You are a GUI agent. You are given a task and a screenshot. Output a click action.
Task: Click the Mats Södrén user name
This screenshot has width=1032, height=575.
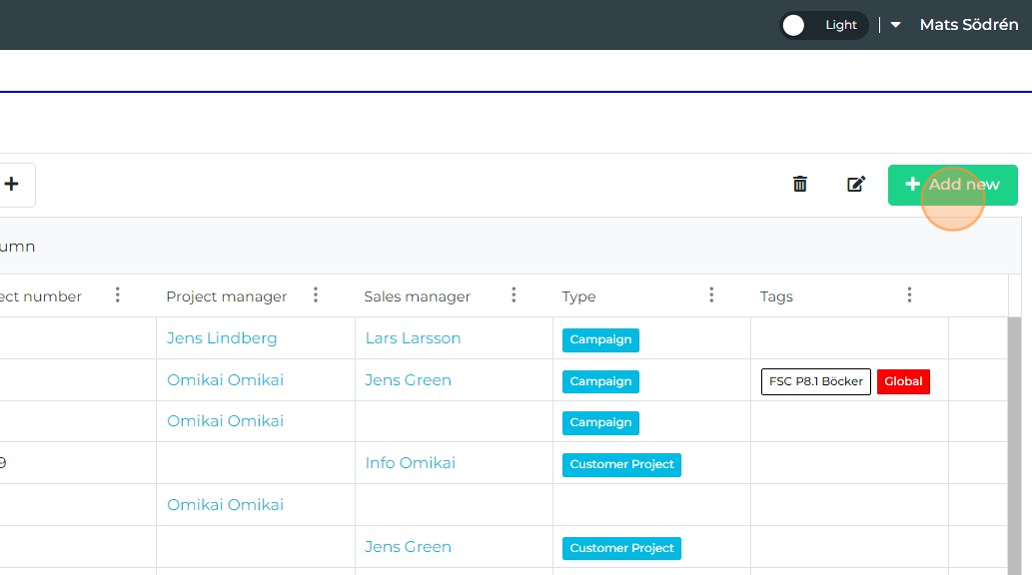(x=969, y=25)
